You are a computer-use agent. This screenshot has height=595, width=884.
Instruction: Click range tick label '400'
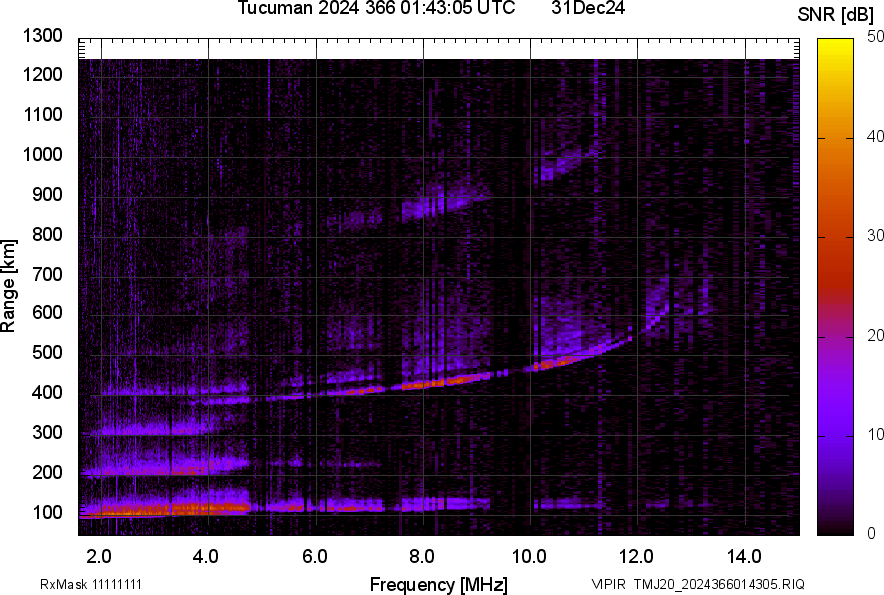[x=47, y=392]
